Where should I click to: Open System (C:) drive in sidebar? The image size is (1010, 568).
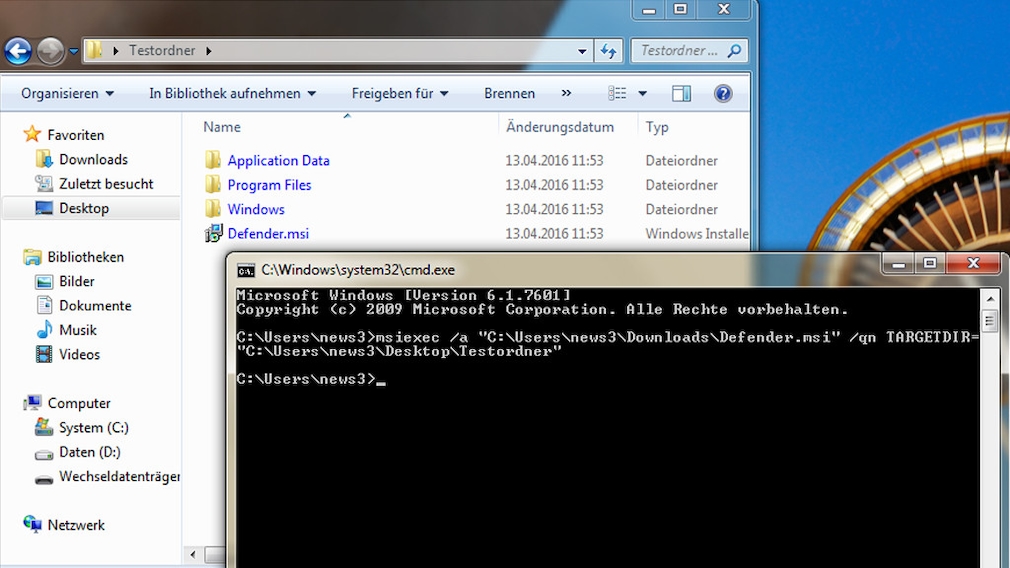tap(93, 427)
